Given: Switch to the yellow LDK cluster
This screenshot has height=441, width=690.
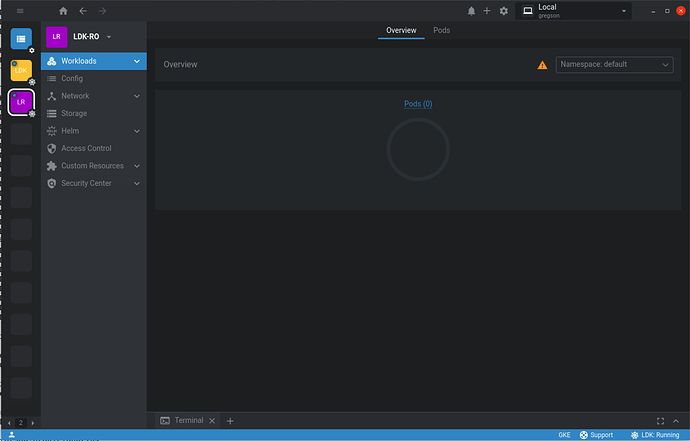Looking at the screenshot, I should pos(21,70).
